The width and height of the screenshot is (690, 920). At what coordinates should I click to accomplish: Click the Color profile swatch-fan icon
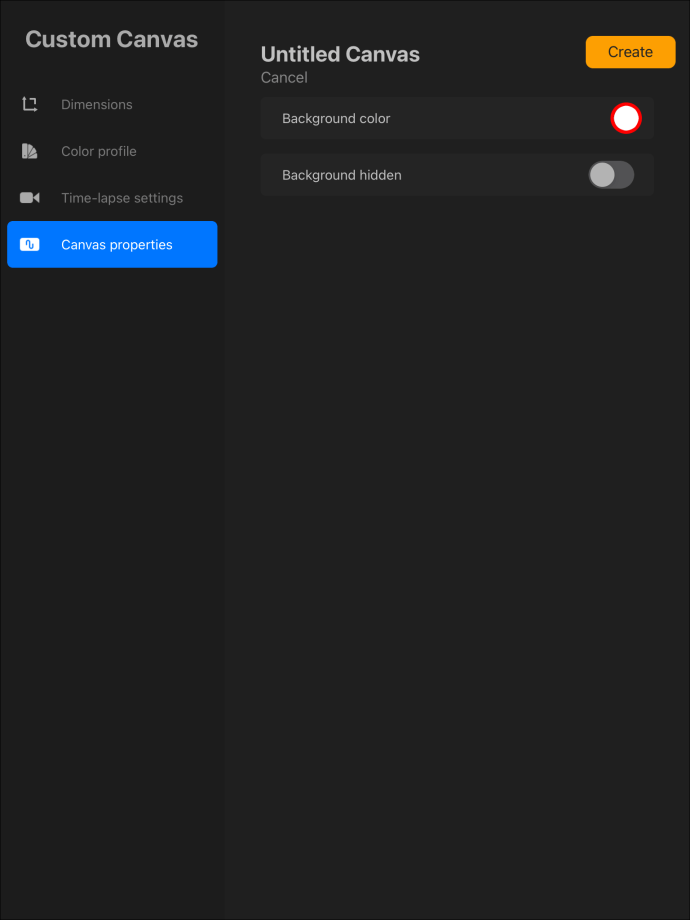tap(29, 151)
